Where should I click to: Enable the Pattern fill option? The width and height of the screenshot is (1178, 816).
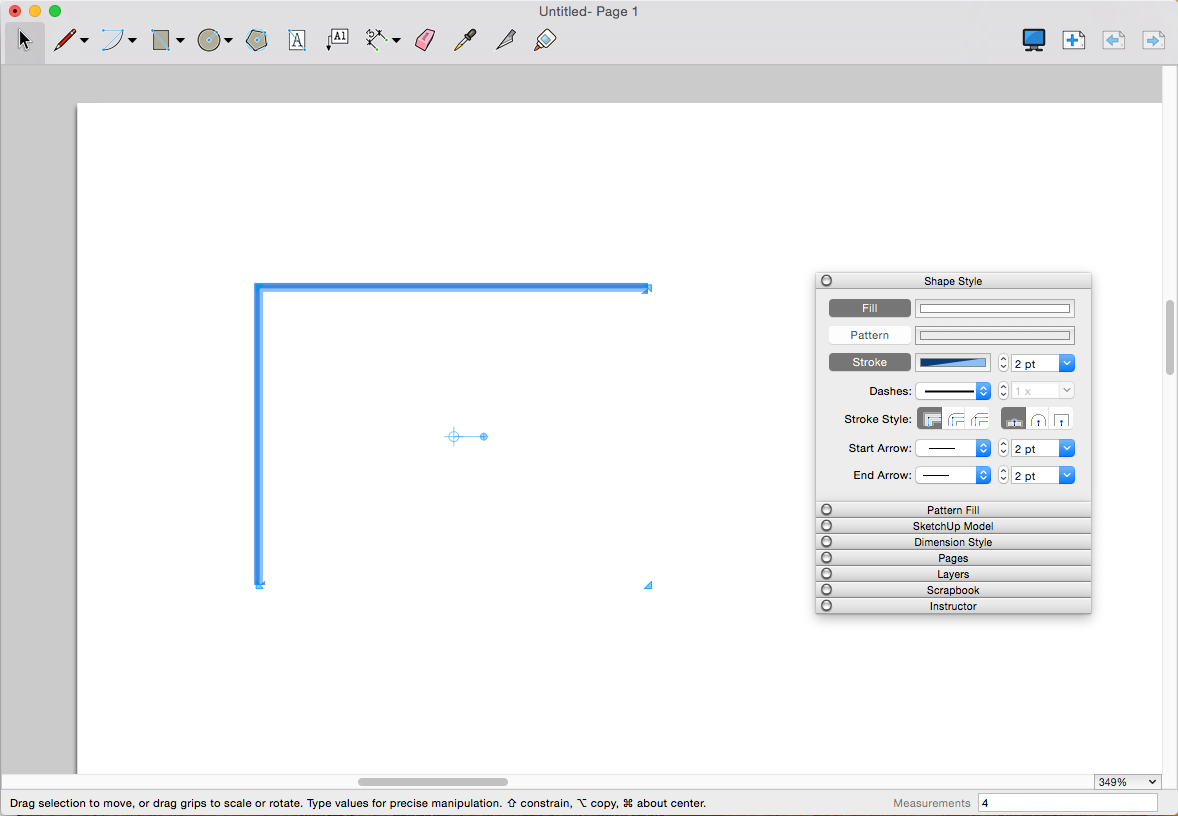(869, 335)
